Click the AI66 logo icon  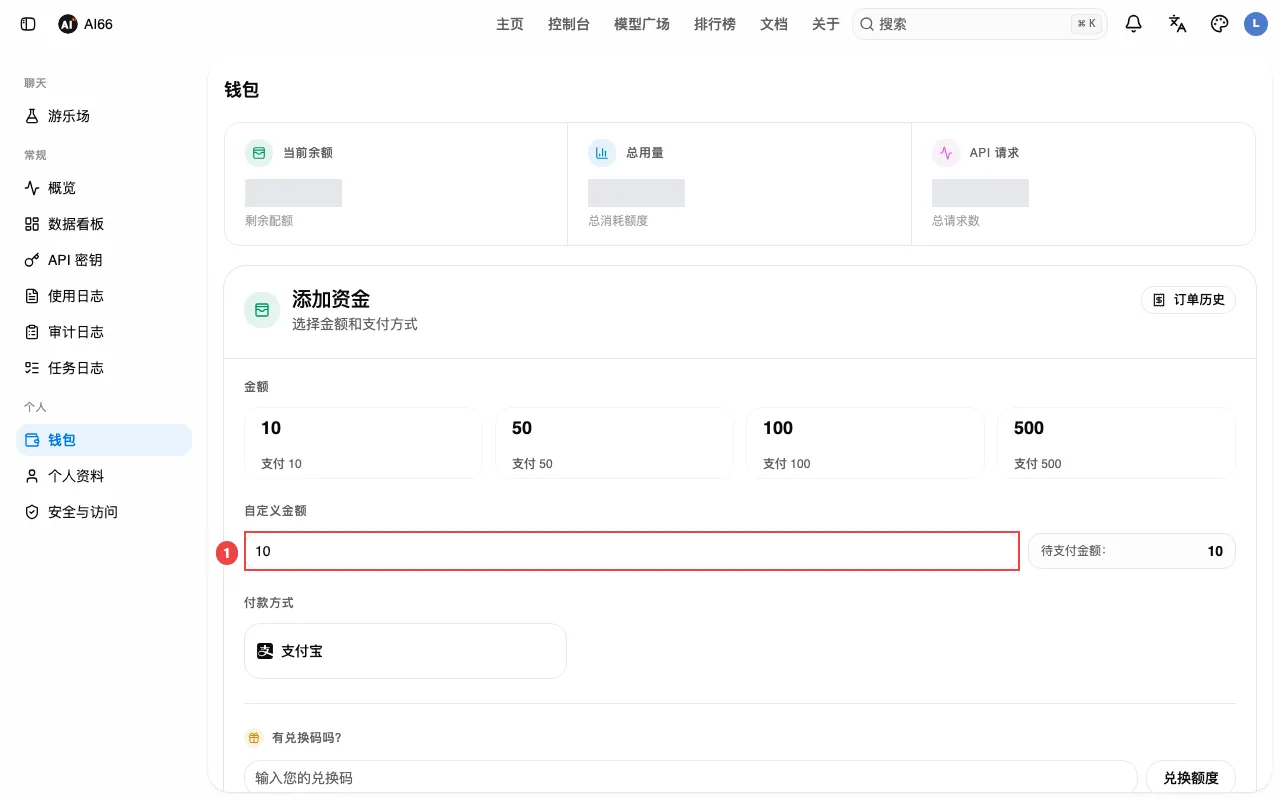coord(68,24)
